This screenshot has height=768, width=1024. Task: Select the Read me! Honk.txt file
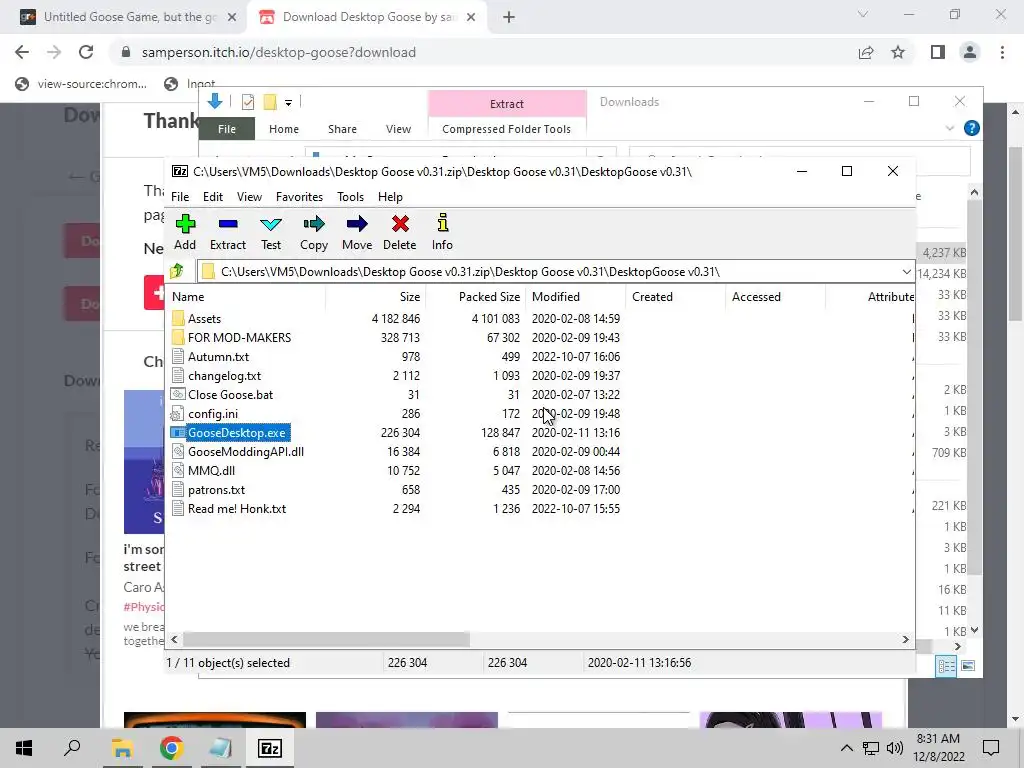236,508
